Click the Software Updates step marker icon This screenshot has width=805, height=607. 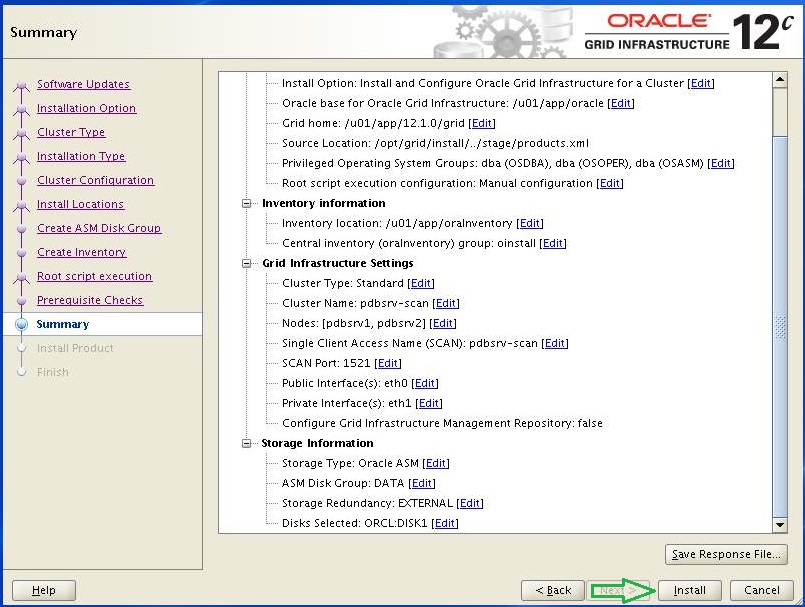pos(22,85)
